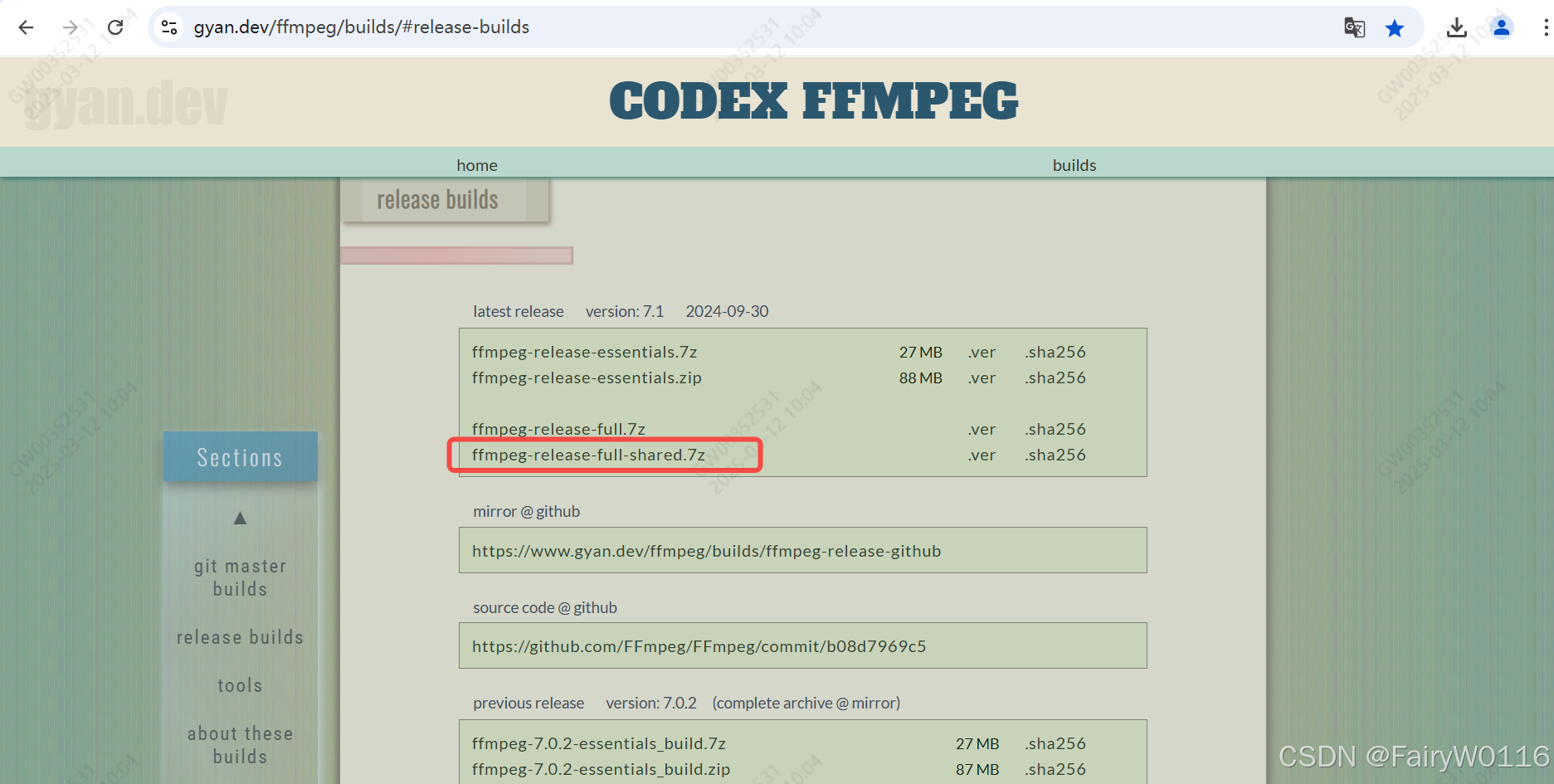Click the 'latest release' label
This screenshot has height=784, width=1554.
coord(519,312)
